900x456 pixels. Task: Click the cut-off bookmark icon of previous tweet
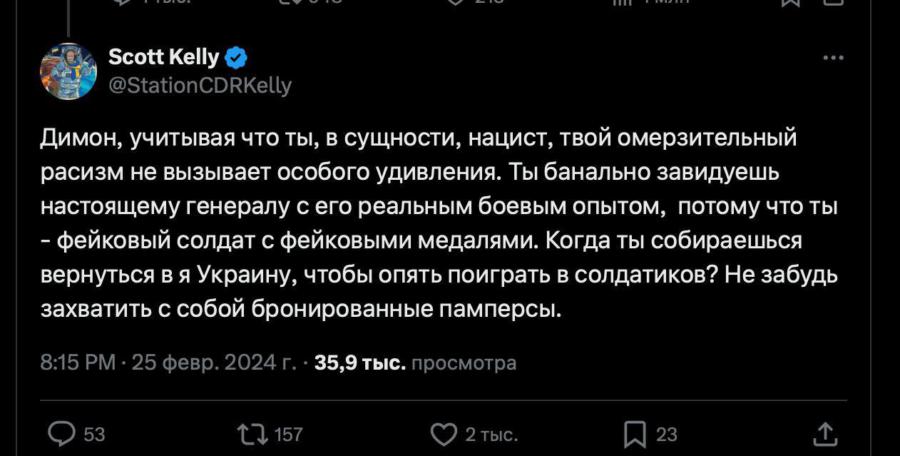click(790, 3)
